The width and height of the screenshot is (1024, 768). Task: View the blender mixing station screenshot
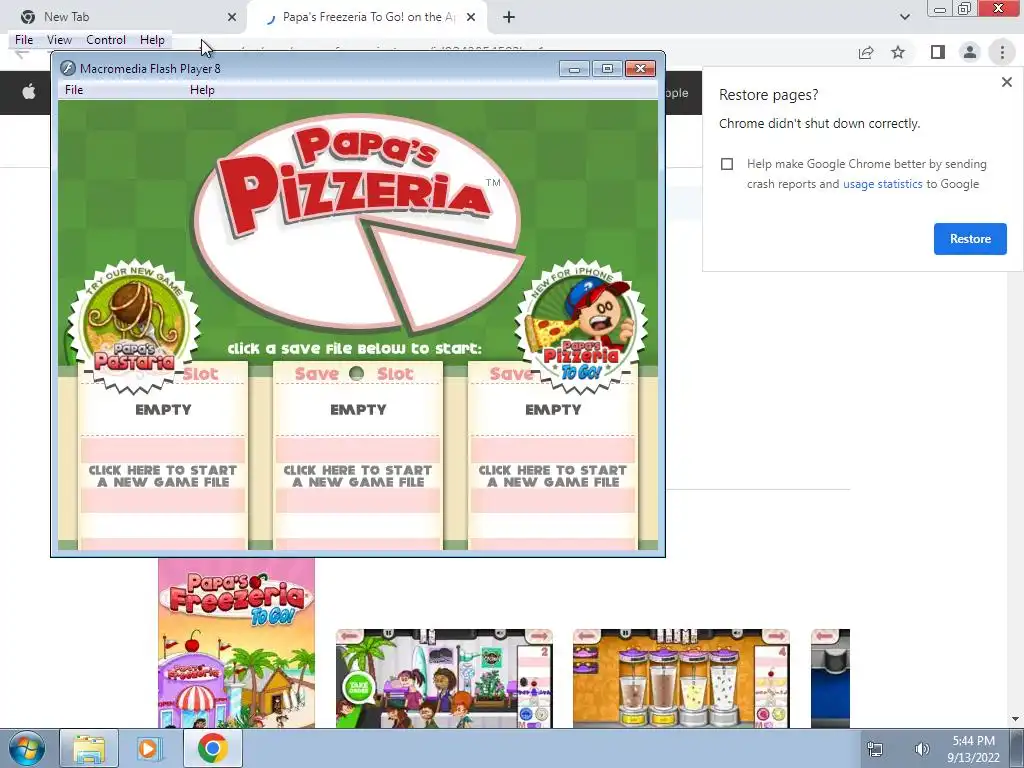click(681, 679)
